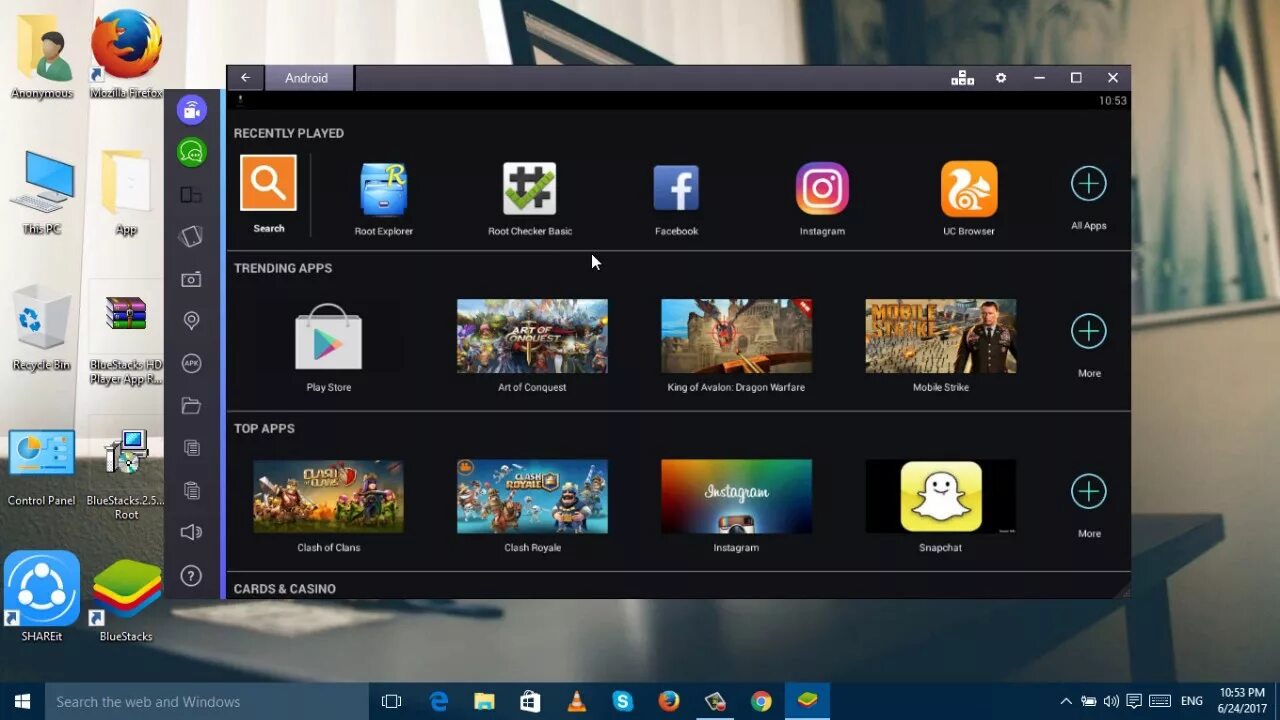Click the BlueStacks TV streaming icon

pyautogui.click(x=191, y=110)
